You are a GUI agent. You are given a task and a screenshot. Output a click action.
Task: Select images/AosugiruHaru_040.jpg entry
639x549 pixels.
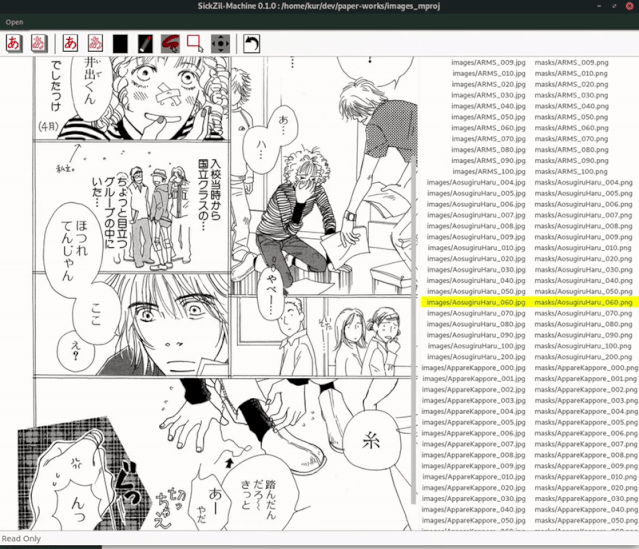[x=476, y=280]
